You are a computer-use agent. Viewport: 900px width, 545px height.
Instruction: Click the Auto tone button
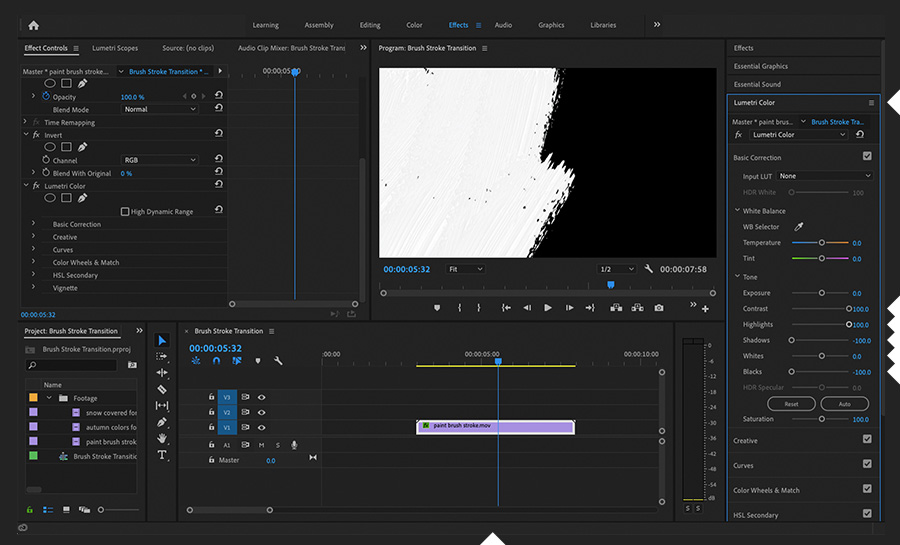[x=844, y=404]
